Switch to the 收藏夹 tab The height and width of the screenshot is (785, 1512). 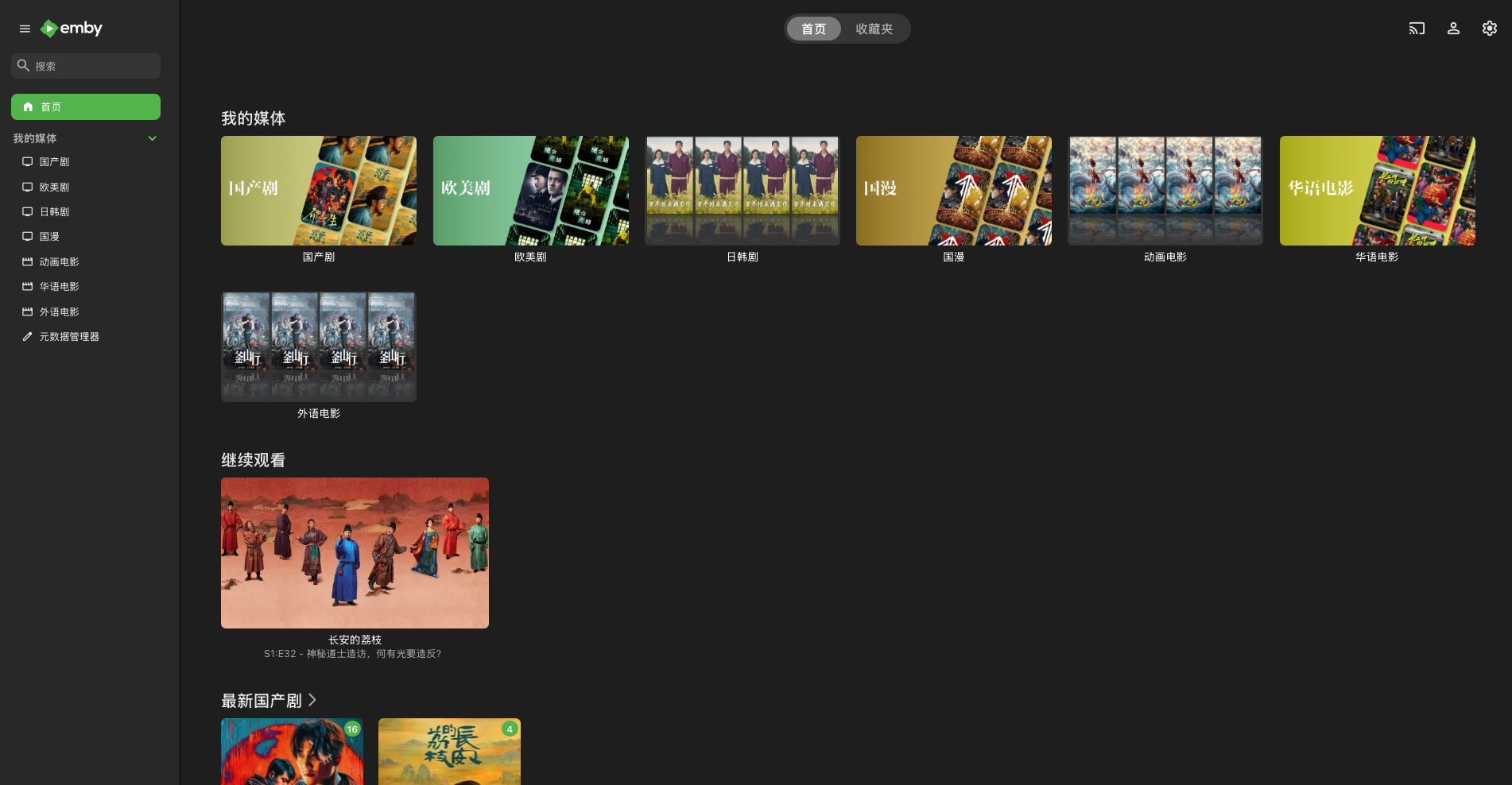pos(874,29)
